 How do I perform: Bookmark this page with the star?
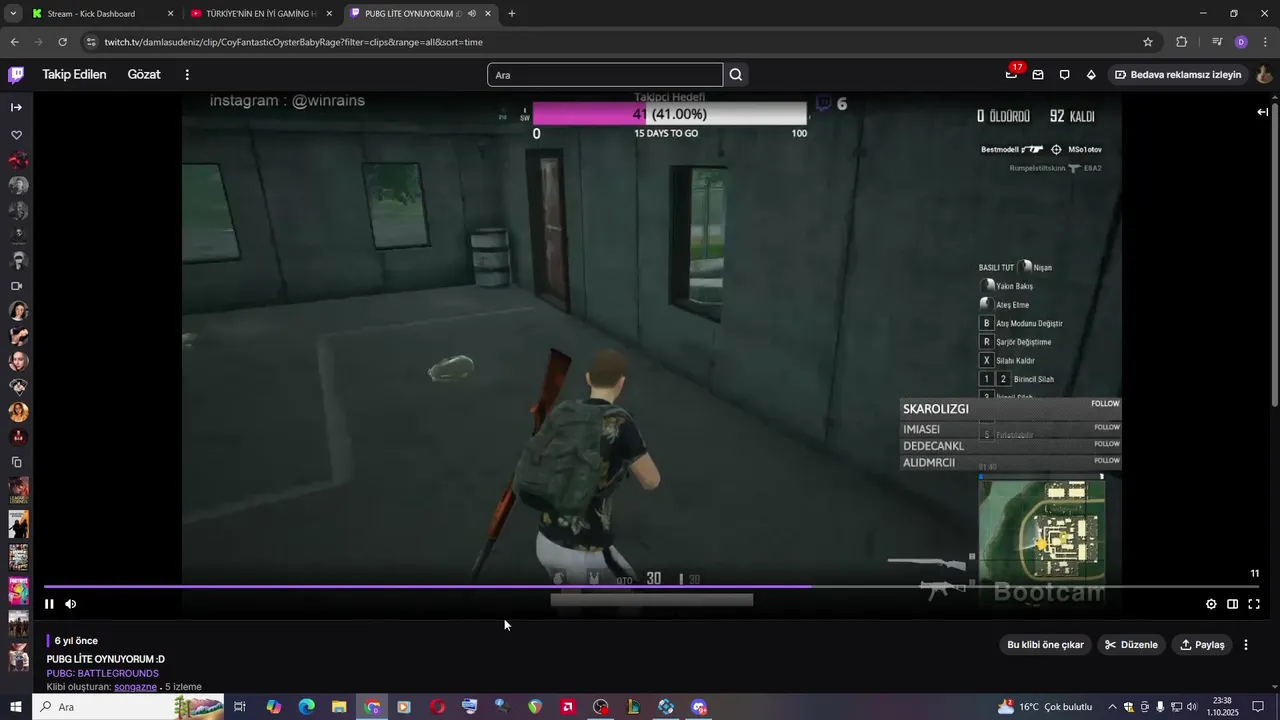coord(1148,42)
